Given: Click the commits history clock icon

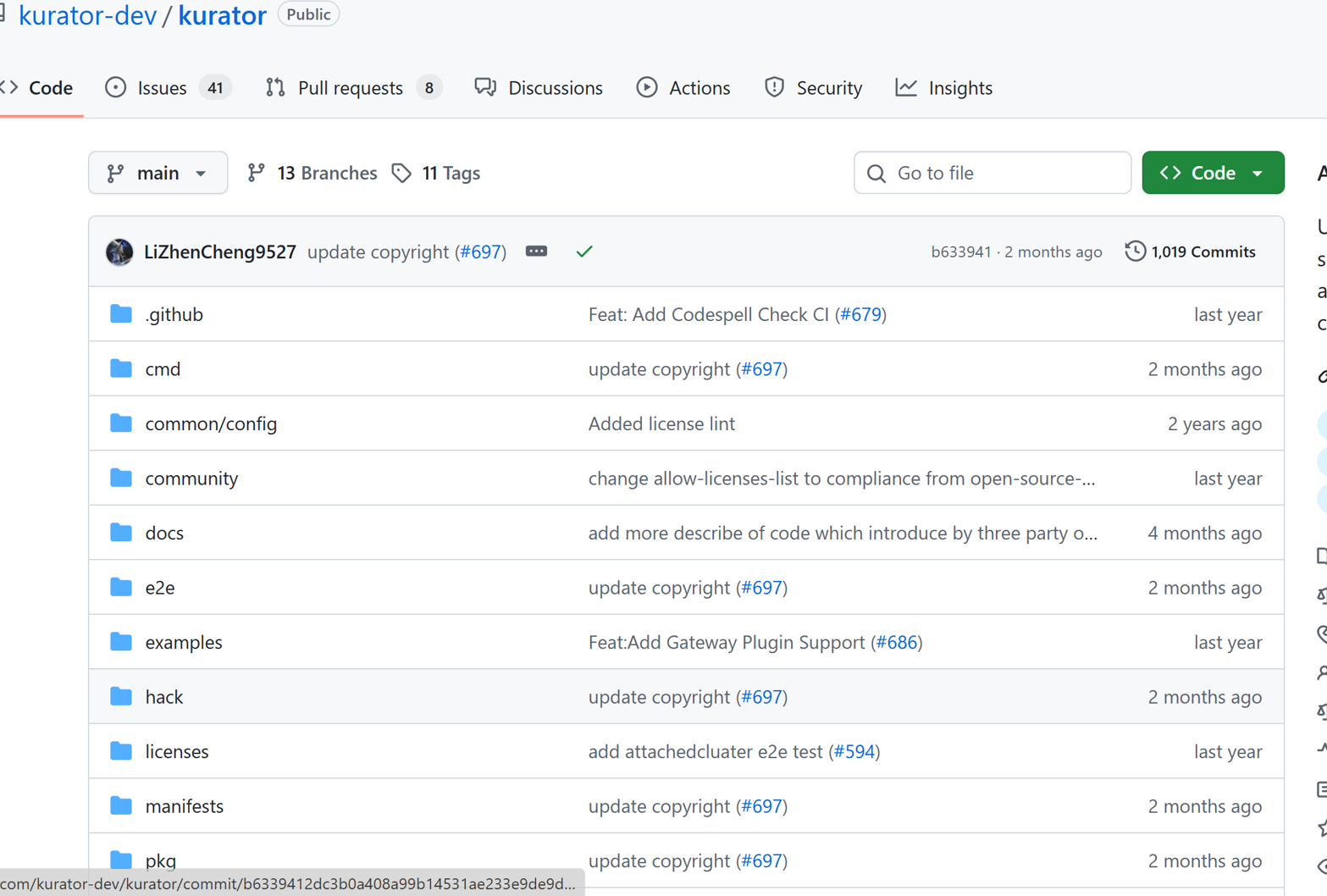Looking at the screenshot, I should (x=1135, y=251).
